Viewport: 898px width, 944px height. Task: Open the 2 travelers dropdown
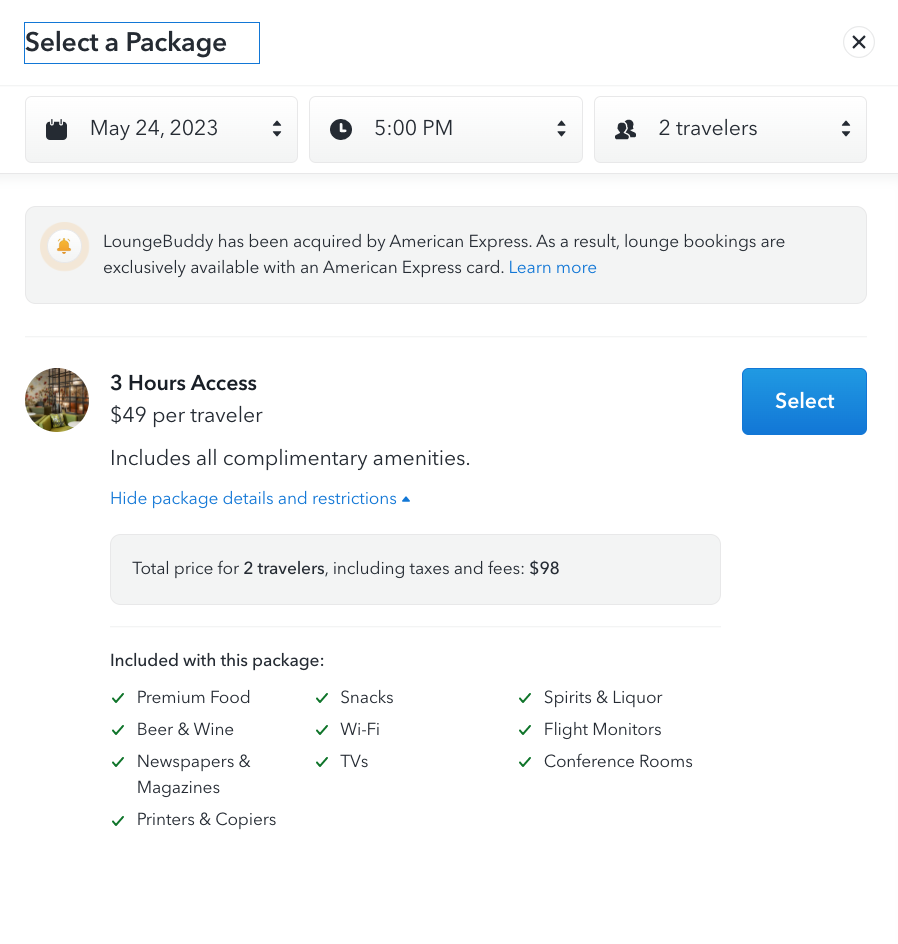point(730,129)
